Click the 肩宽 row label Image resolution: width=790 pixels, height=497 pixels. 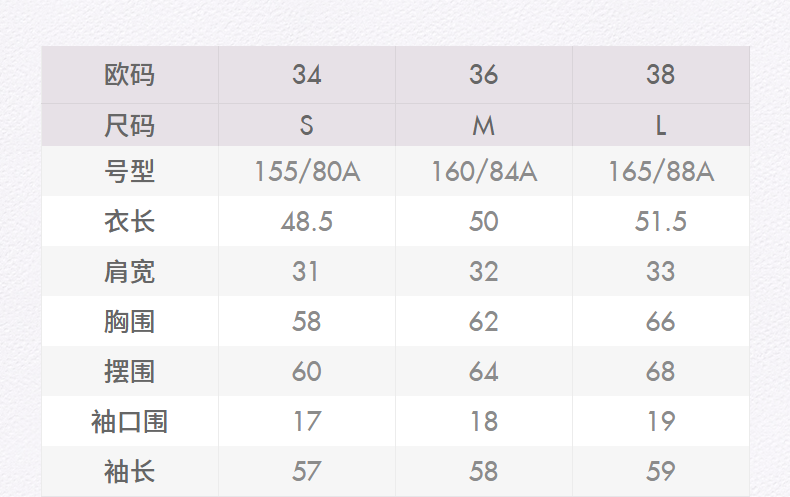[x=130, y=271]
